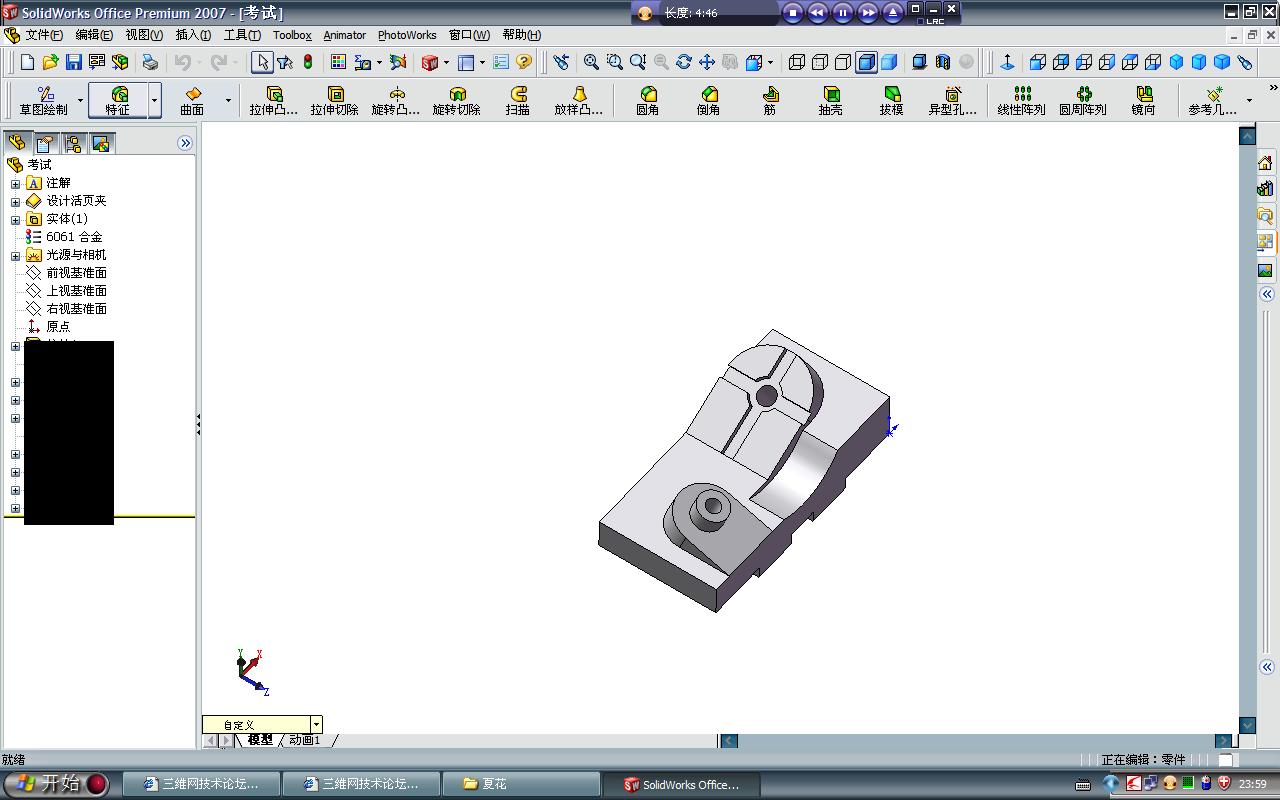
Task: Open the 自定义 view combo box
Action: click(262, 724)
